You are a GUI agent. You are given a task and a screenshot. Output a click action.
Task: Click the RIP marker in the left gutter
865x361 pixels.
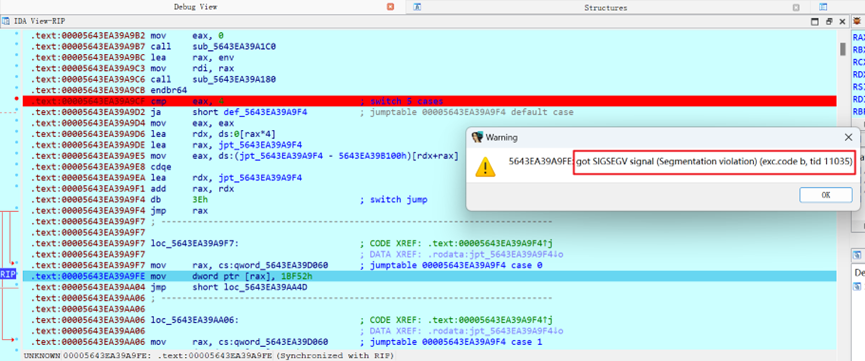(8, 274)
